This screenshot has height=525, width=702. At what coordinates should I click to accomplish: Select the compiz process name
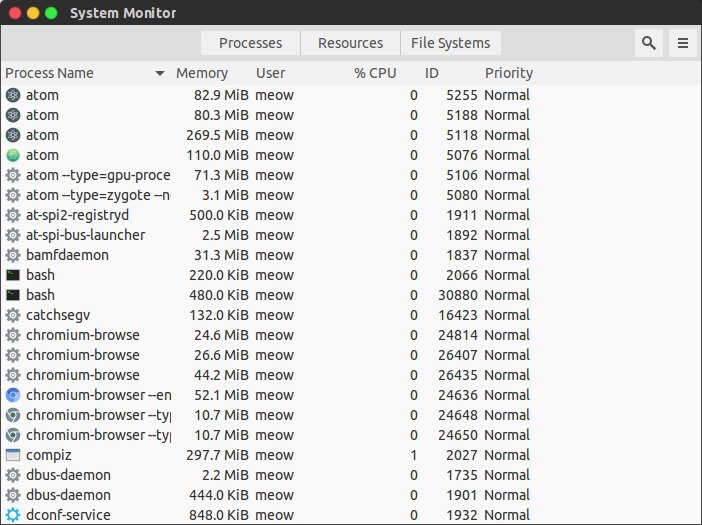49,455
